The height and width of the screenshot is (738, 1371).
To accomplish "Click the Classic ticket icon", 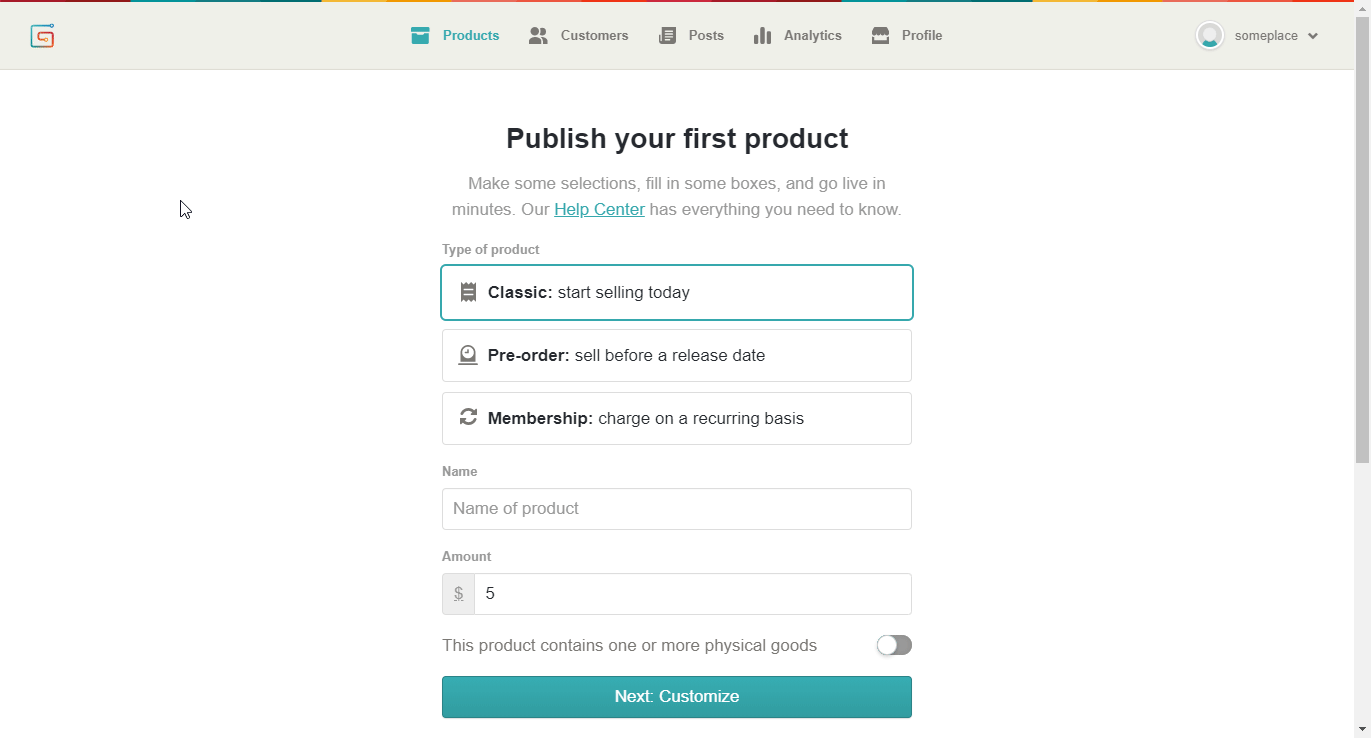I will tap(468, 292).
